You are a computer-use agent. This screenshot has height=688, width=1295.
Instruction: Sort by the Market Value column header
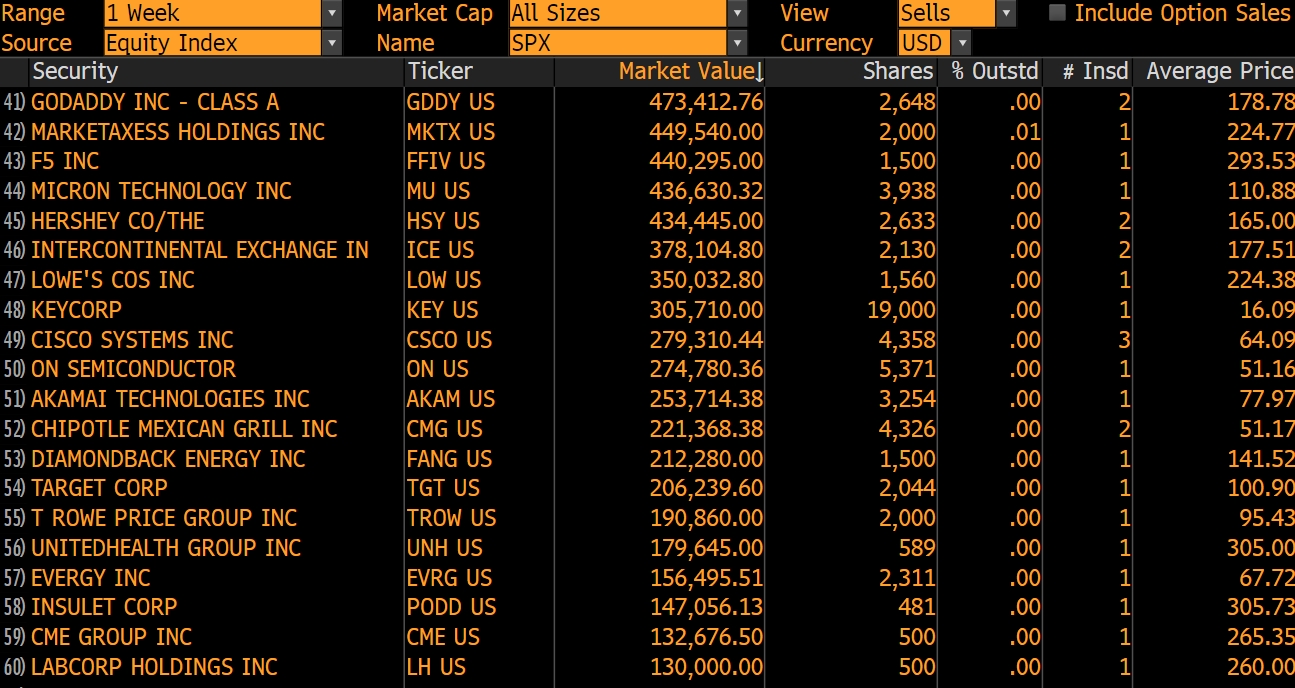(x=690, y=72)
